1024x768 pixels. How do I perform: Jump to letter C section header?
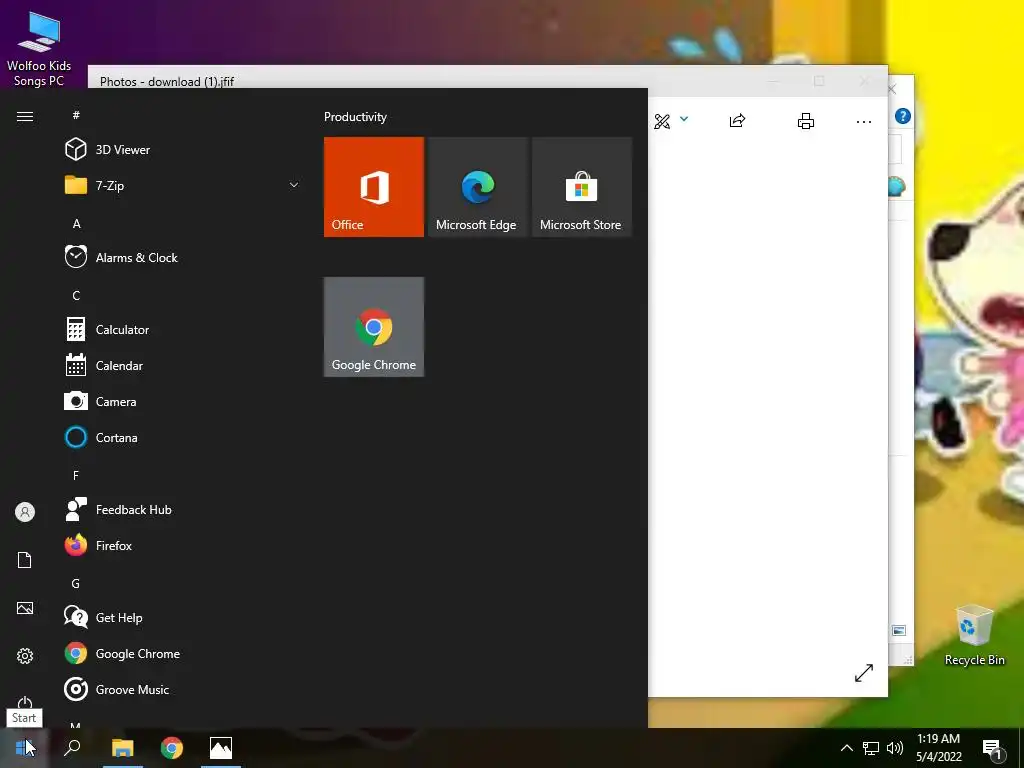(x=76, y=296)
